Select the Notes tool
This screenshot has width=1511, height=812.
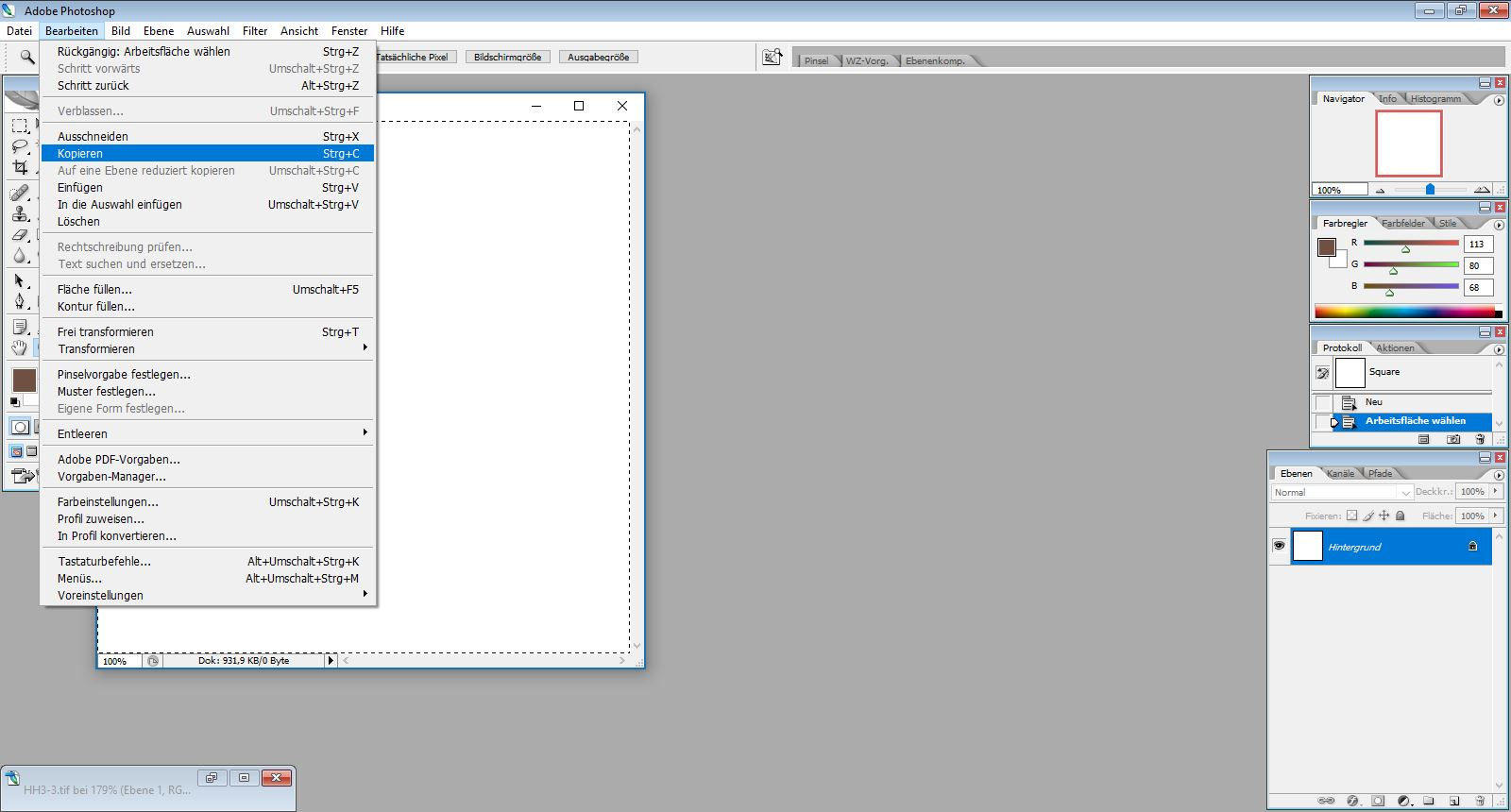(20, 327)
